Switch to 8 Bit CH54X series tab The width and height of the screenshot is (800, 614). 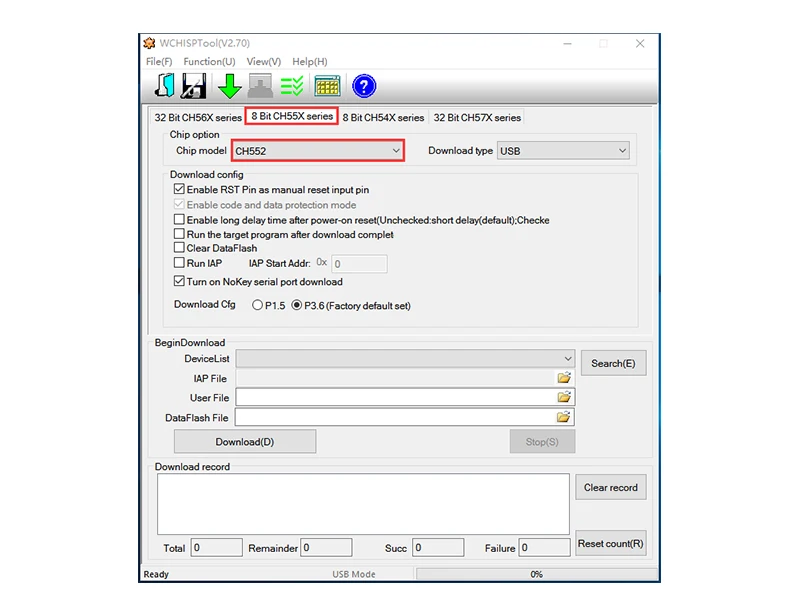[x=383, y=117]
